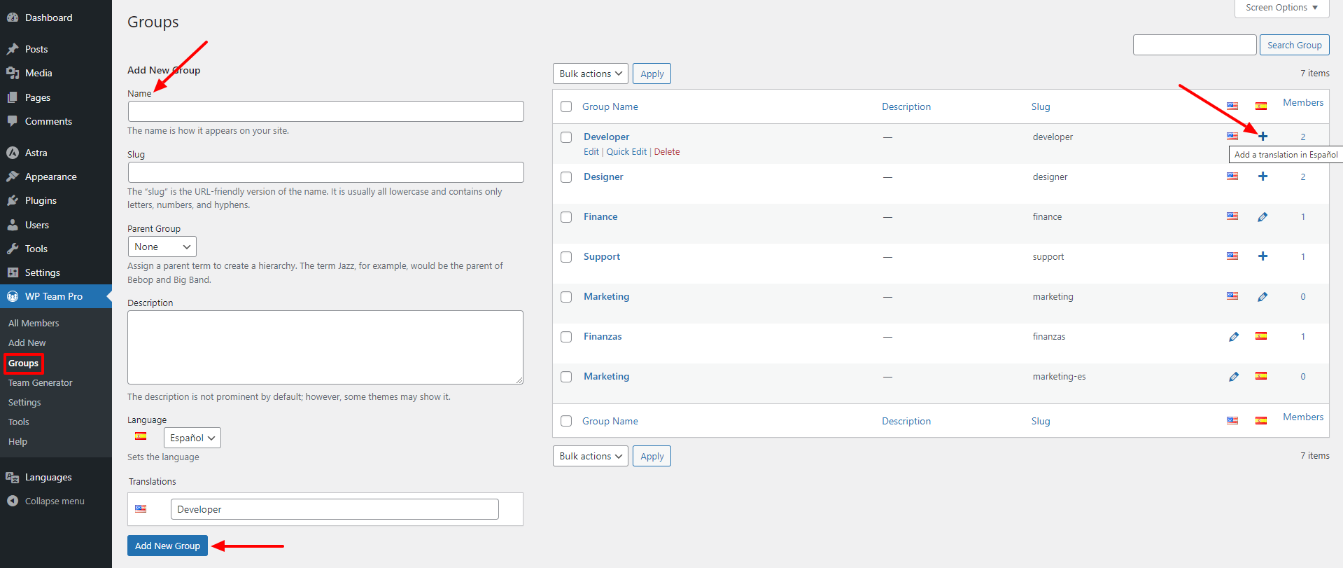The height and width of the screenshot is (568, 1343).
Task: Open the Parent Group dropdown
Action: coord(162,246)
